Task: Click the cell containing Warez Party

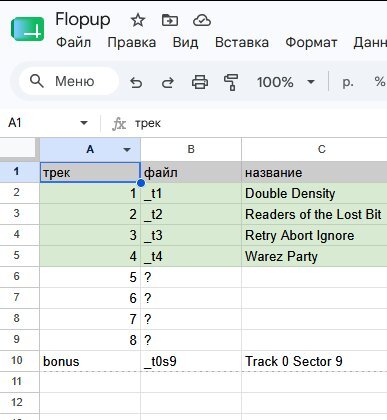Action: tap(314, 256)
